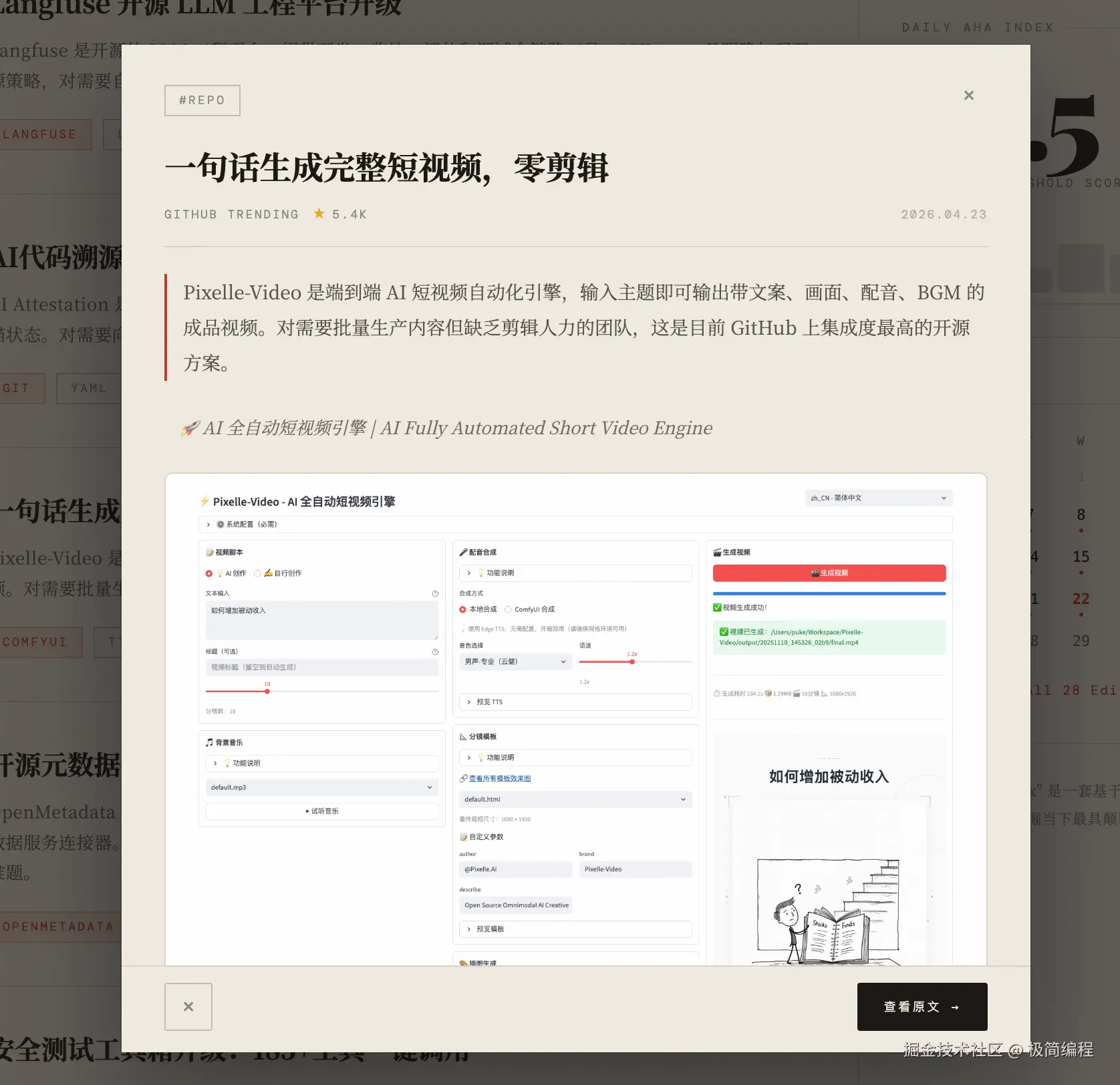Select the 自行创作 radio option
The image size is (1120, 1085).
tap(256, 573)
